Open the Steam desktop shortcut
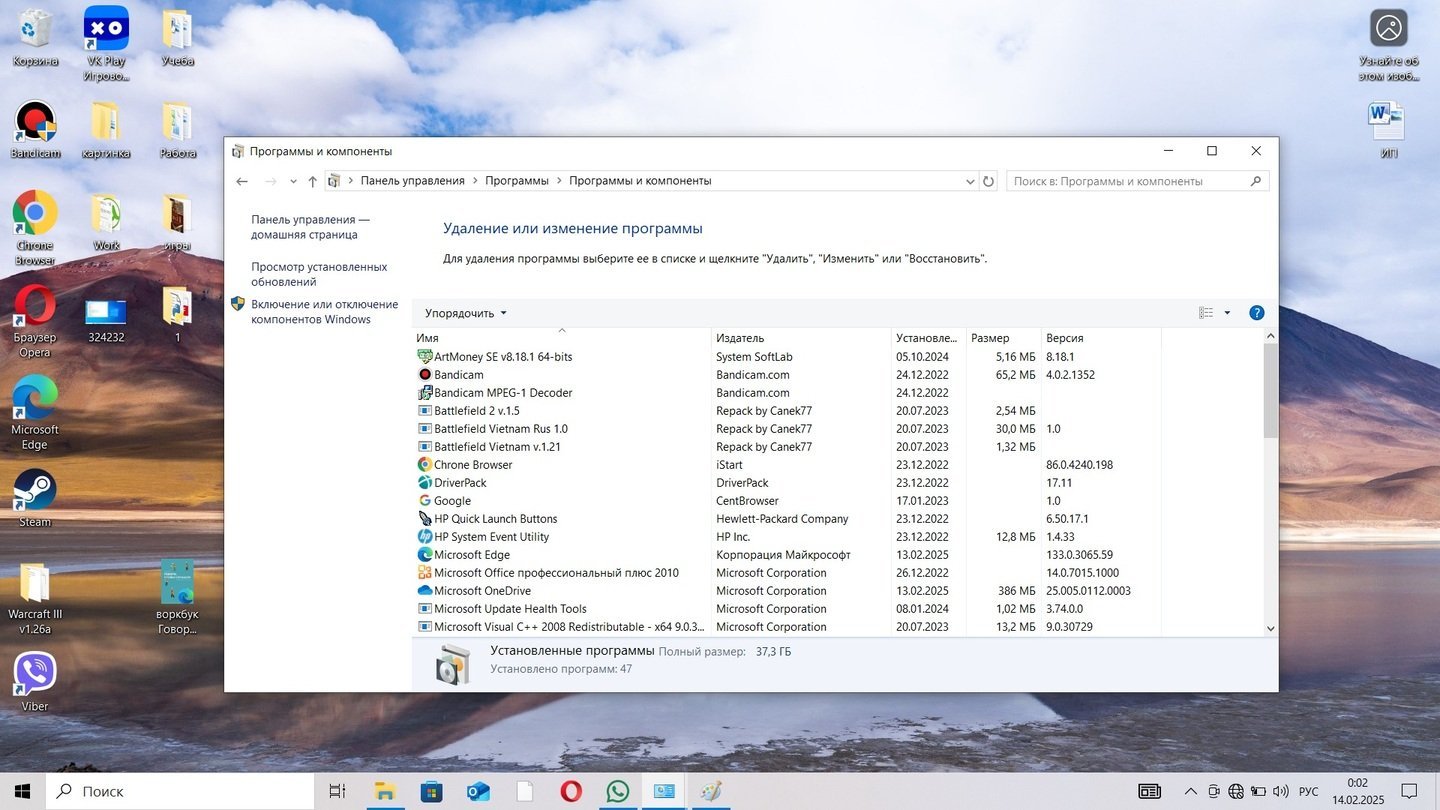 [x=35, y=498]
